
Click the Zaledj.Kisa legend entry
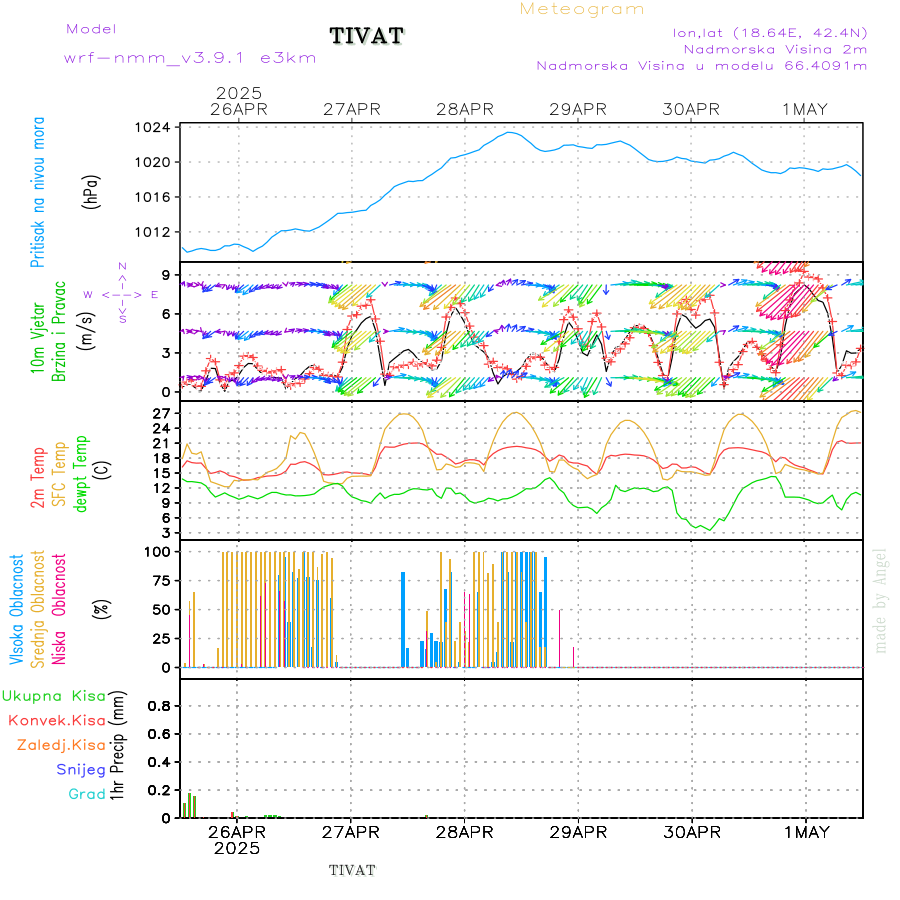pyautogui.click(x=61, y=745)
